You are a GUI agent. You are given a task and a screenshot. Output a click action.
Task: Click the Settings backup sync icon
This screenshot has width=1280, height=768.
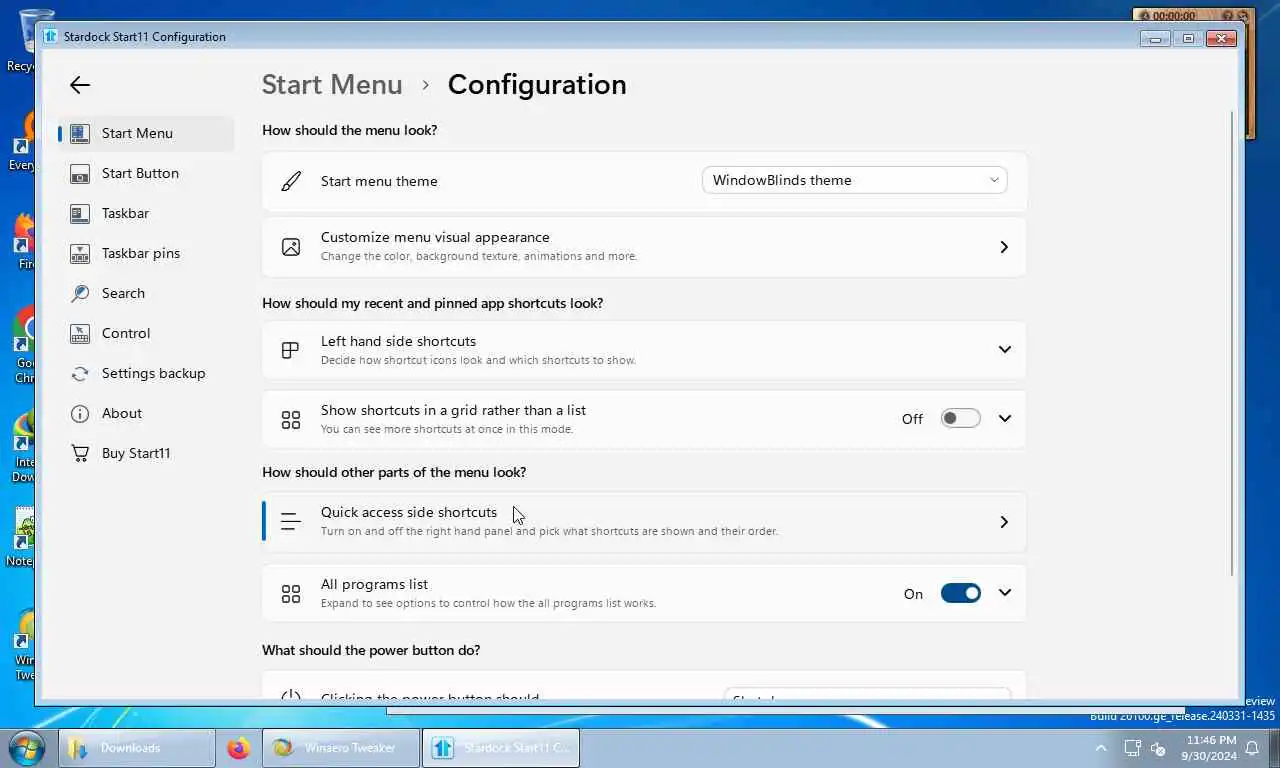(80, 373)
